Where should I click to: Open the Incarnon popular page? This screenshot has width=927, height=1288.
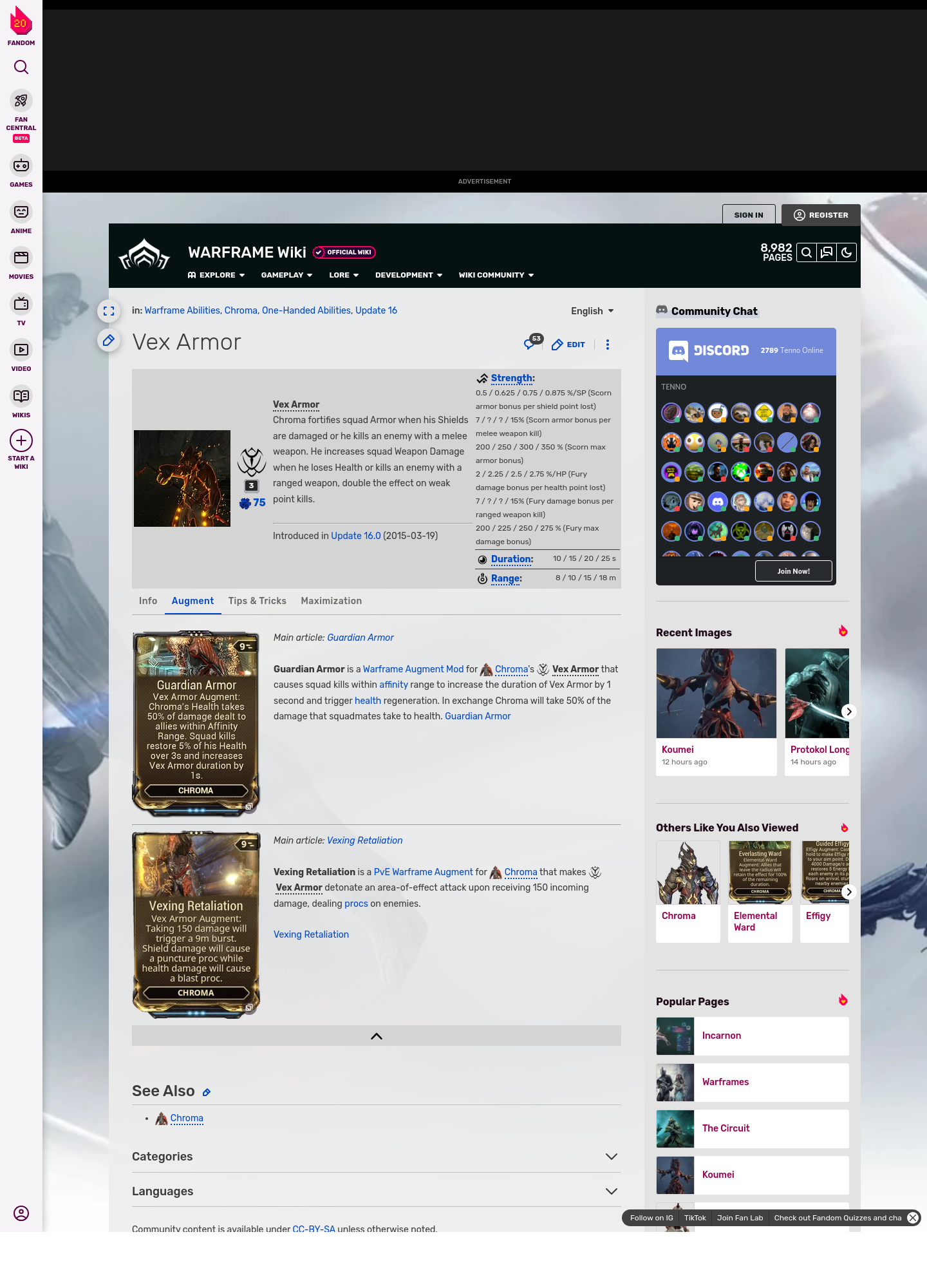click(753, 1036)
